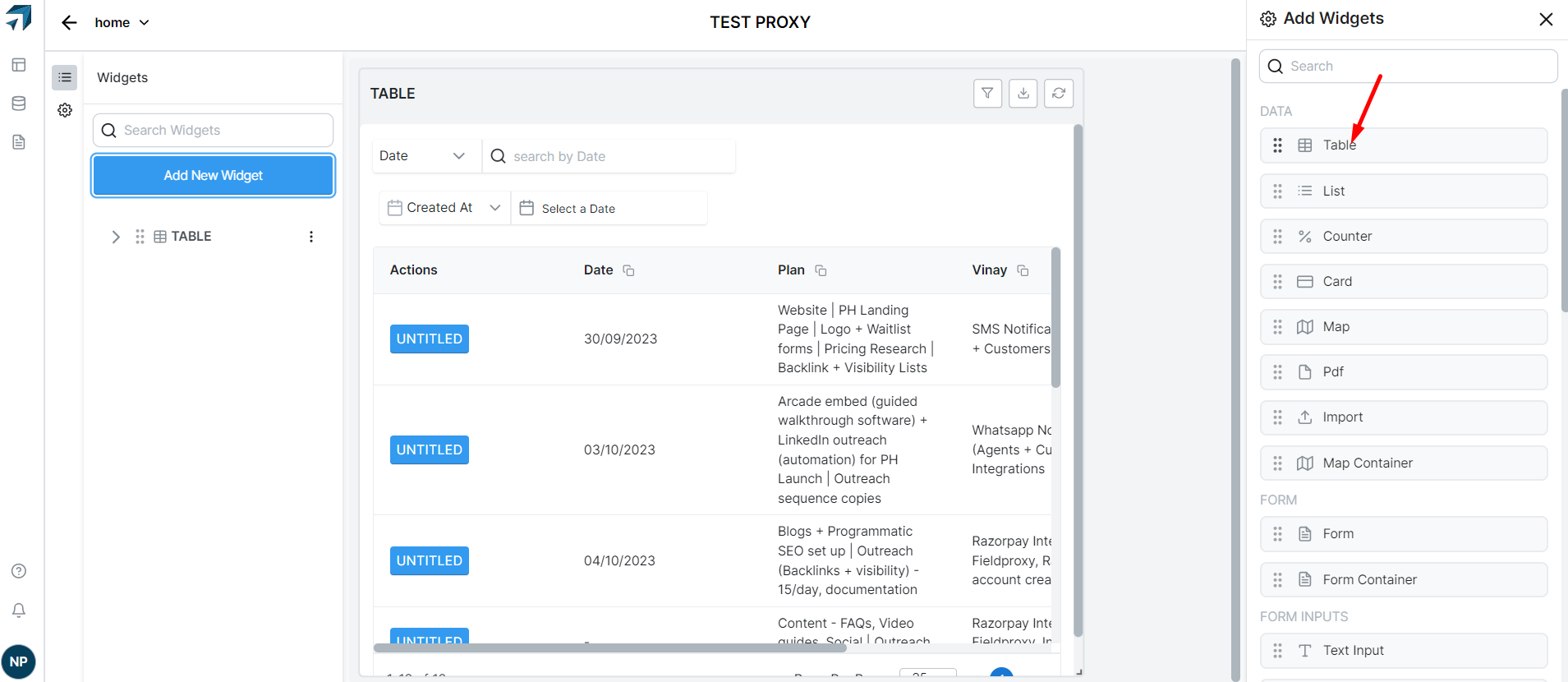The image size is (1568, 682).
Task: Expand the TABLE widget tree item
Action: click(116, 237)
